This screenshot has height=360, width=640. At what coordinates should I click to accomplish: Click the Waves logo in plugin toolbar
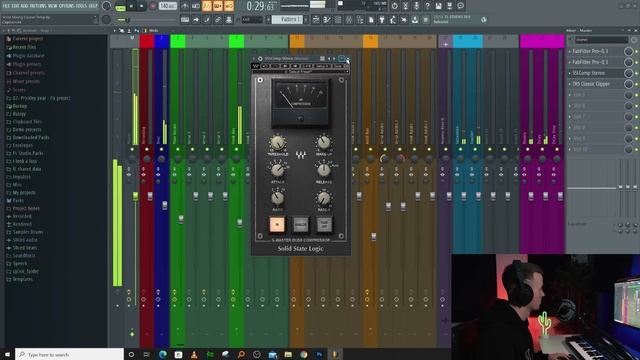coord(256,66)
